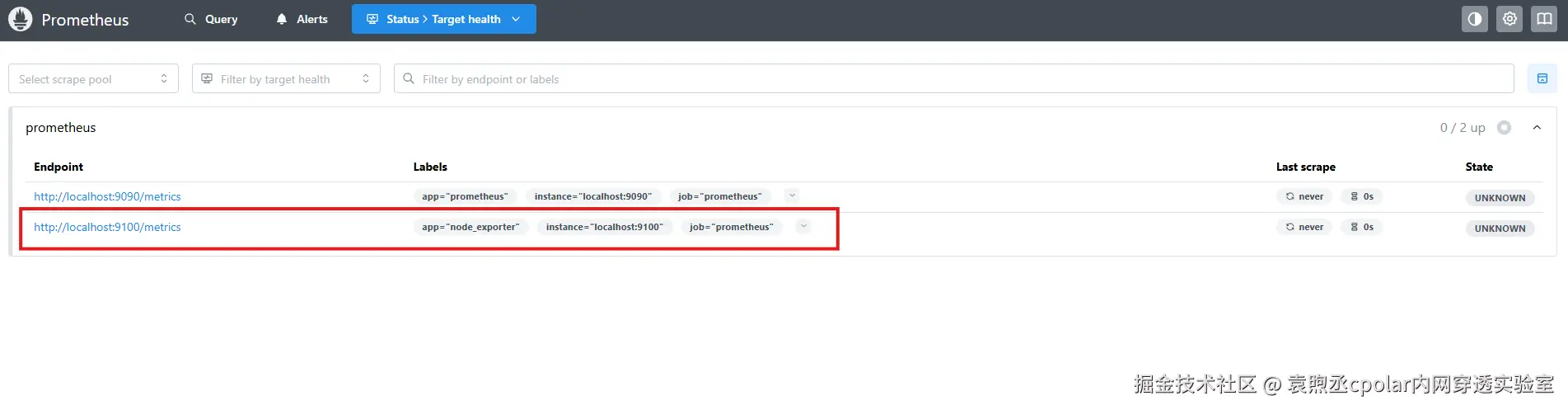Click the prometheus pool name
The image size is (1568, 410).
point(61,128)
